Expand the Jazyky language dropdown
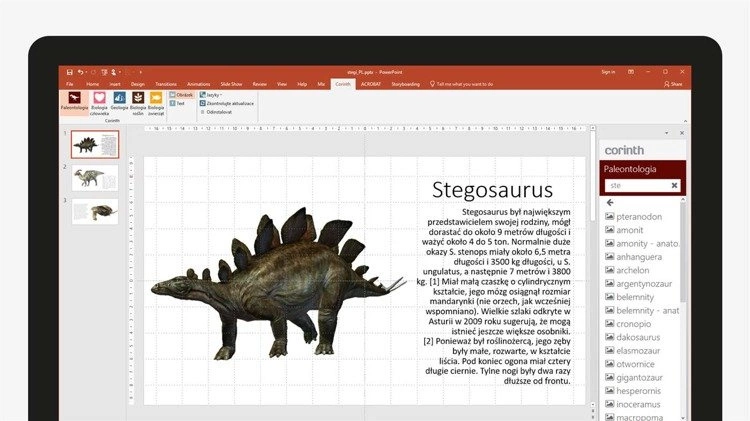The height and width of the screenshot is (421, 750). click(212, 94)
